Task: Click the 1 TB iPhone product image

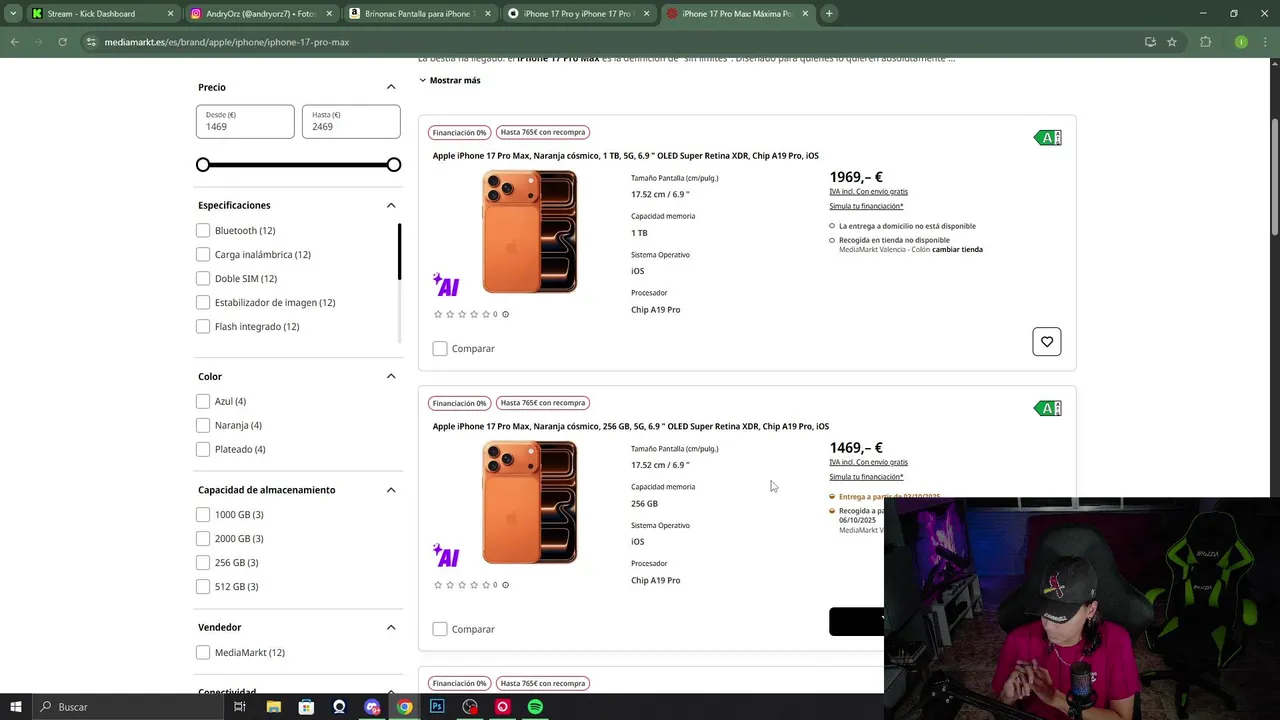Action: pos(529,231)
